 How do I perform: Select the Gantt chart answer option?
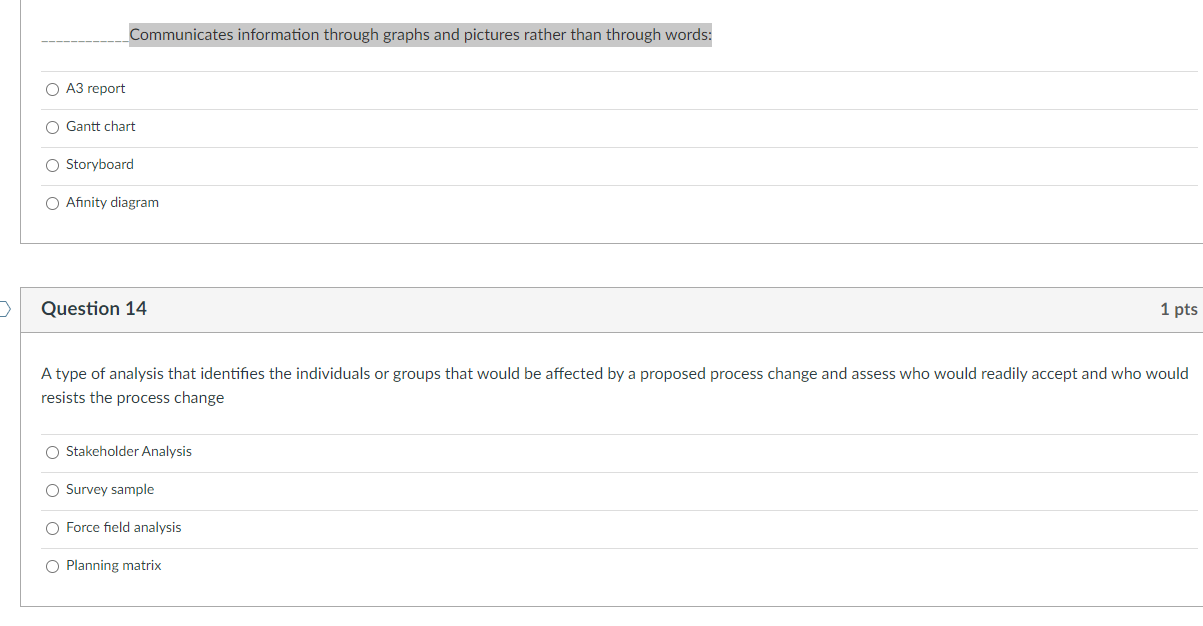(x=51, y=127)
